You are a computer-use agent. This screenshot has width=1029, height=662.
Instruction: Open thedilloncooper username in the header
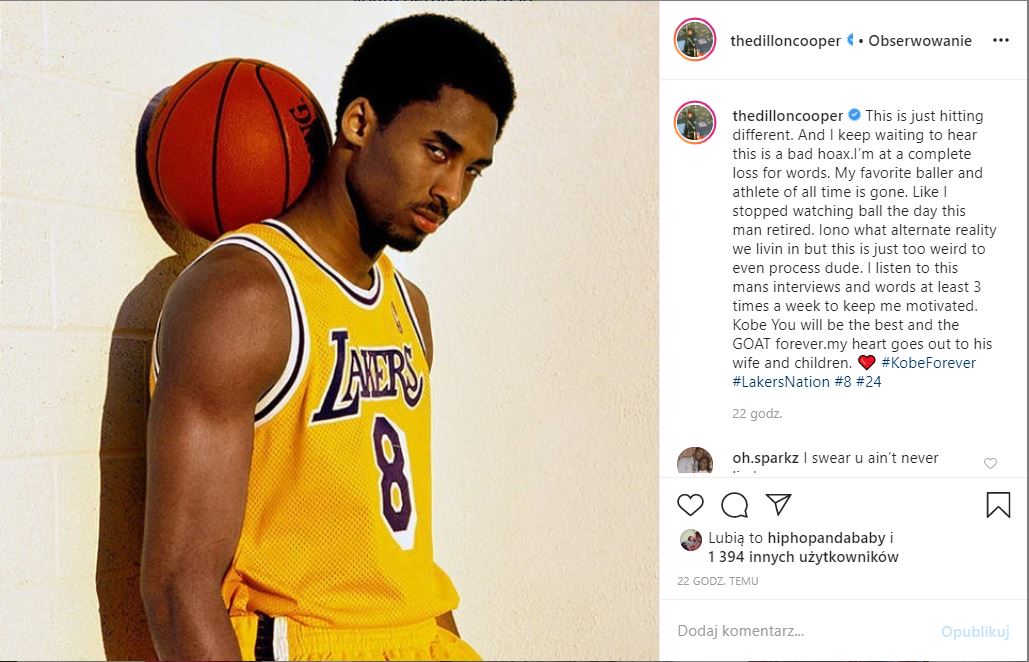coord(785,41)
